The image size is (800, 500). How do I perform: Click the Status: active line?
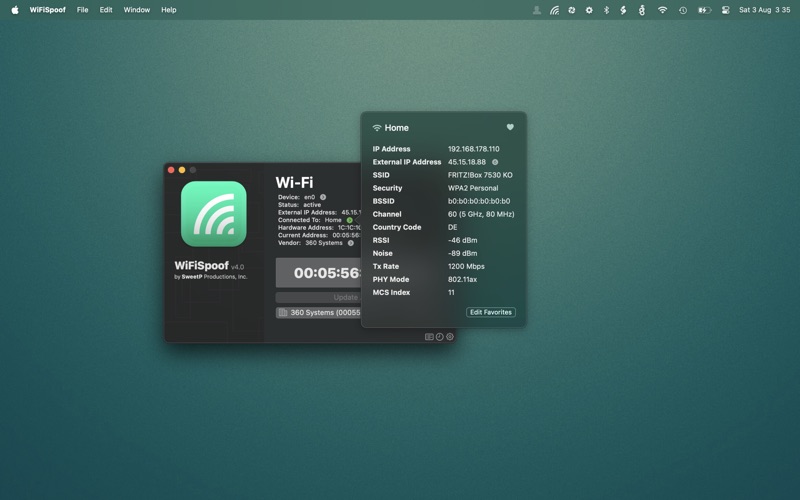click(x=299, y=205)
